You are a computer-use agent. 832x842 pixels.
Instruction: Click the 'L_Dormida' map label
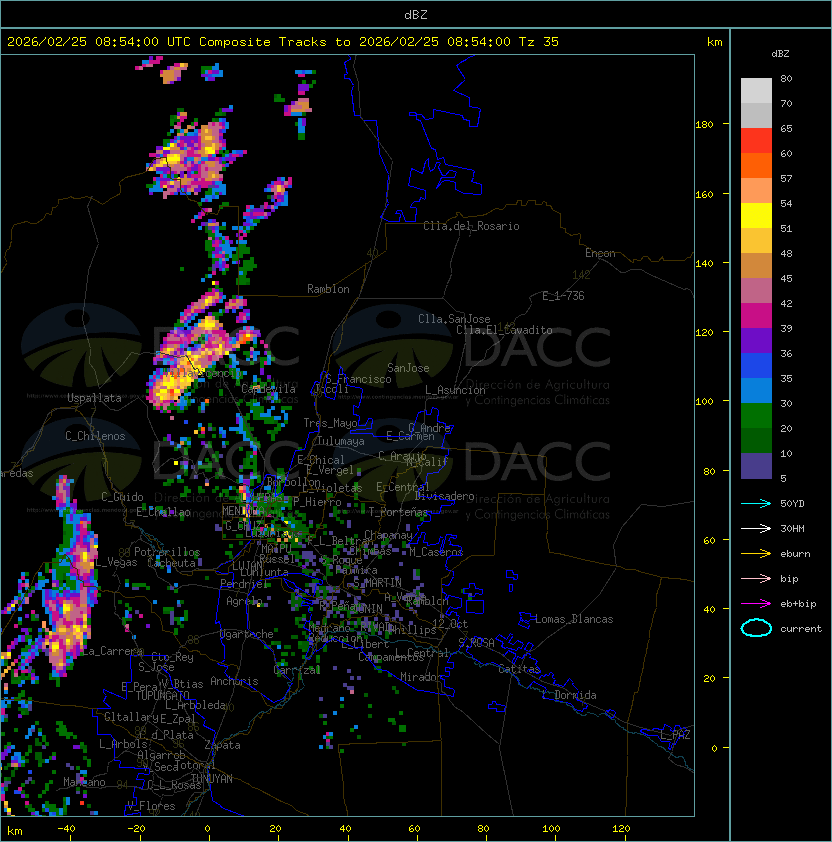[569, 695]
